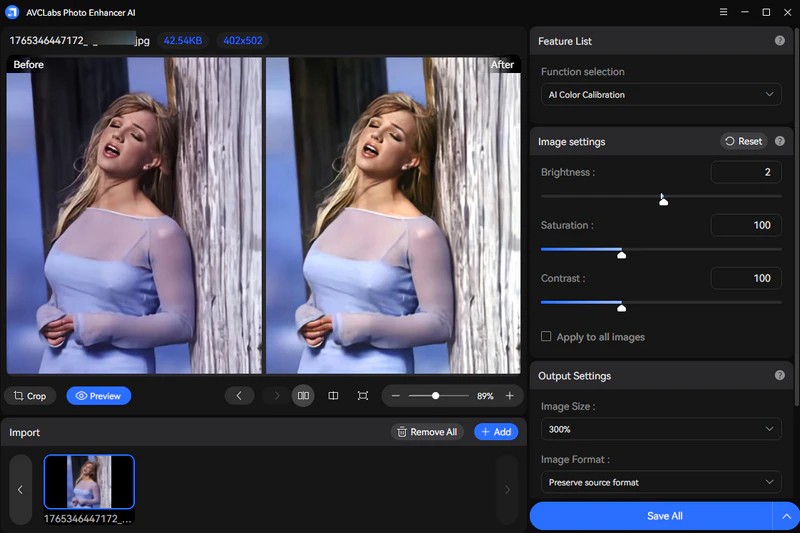Open the hamburger menu in title bar
The image size is (800, 533).
[723, 12]
